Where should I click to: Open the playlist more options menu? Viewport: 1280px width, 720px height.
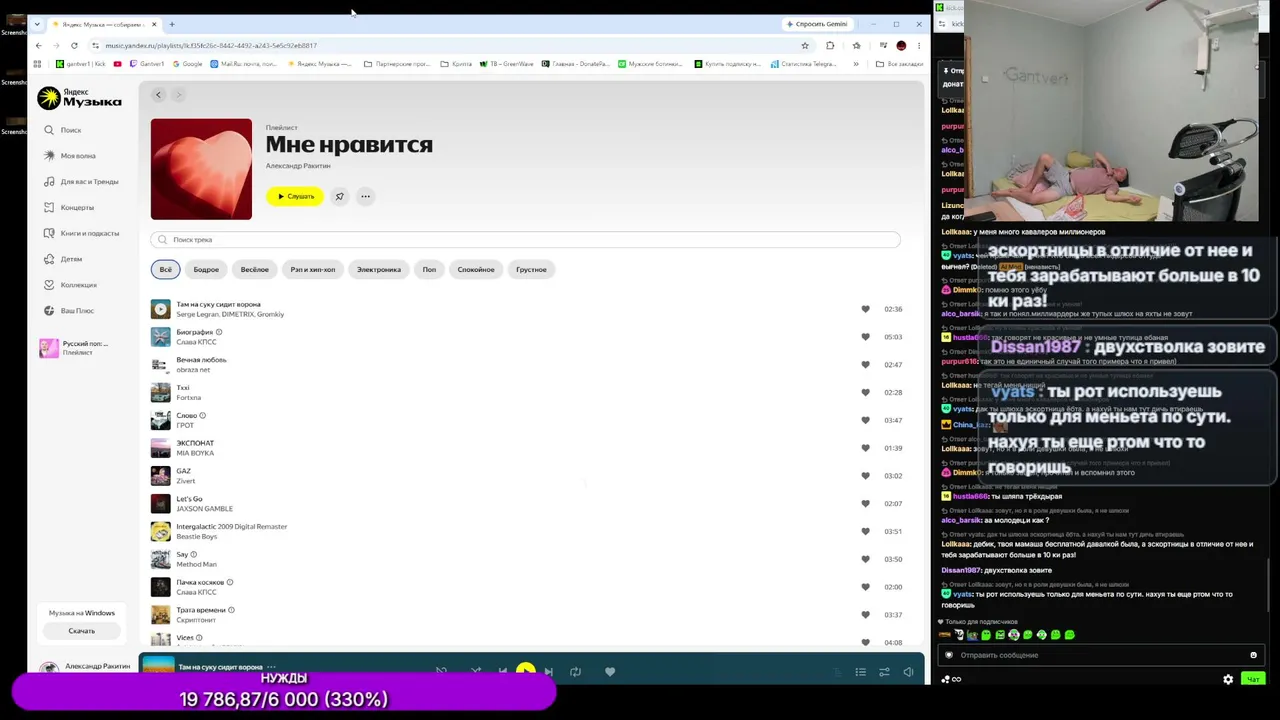[366, 196]
